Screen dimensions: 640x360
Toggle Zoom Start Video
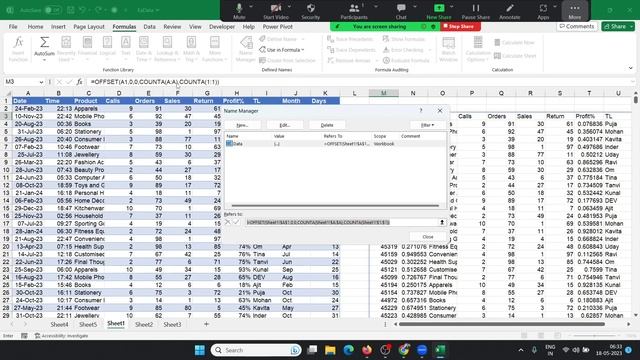276,8
